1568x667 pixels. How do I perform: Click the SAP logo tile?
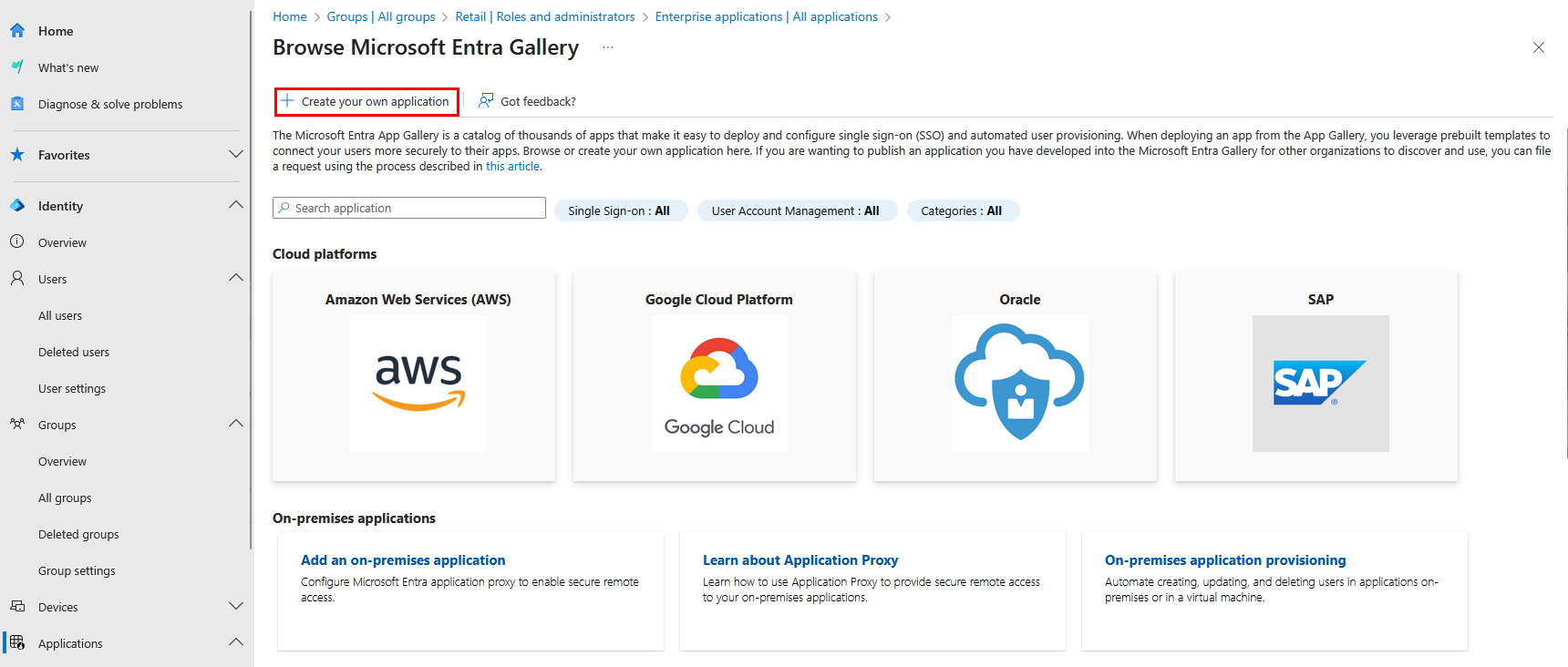click(x=1320, y=383)
